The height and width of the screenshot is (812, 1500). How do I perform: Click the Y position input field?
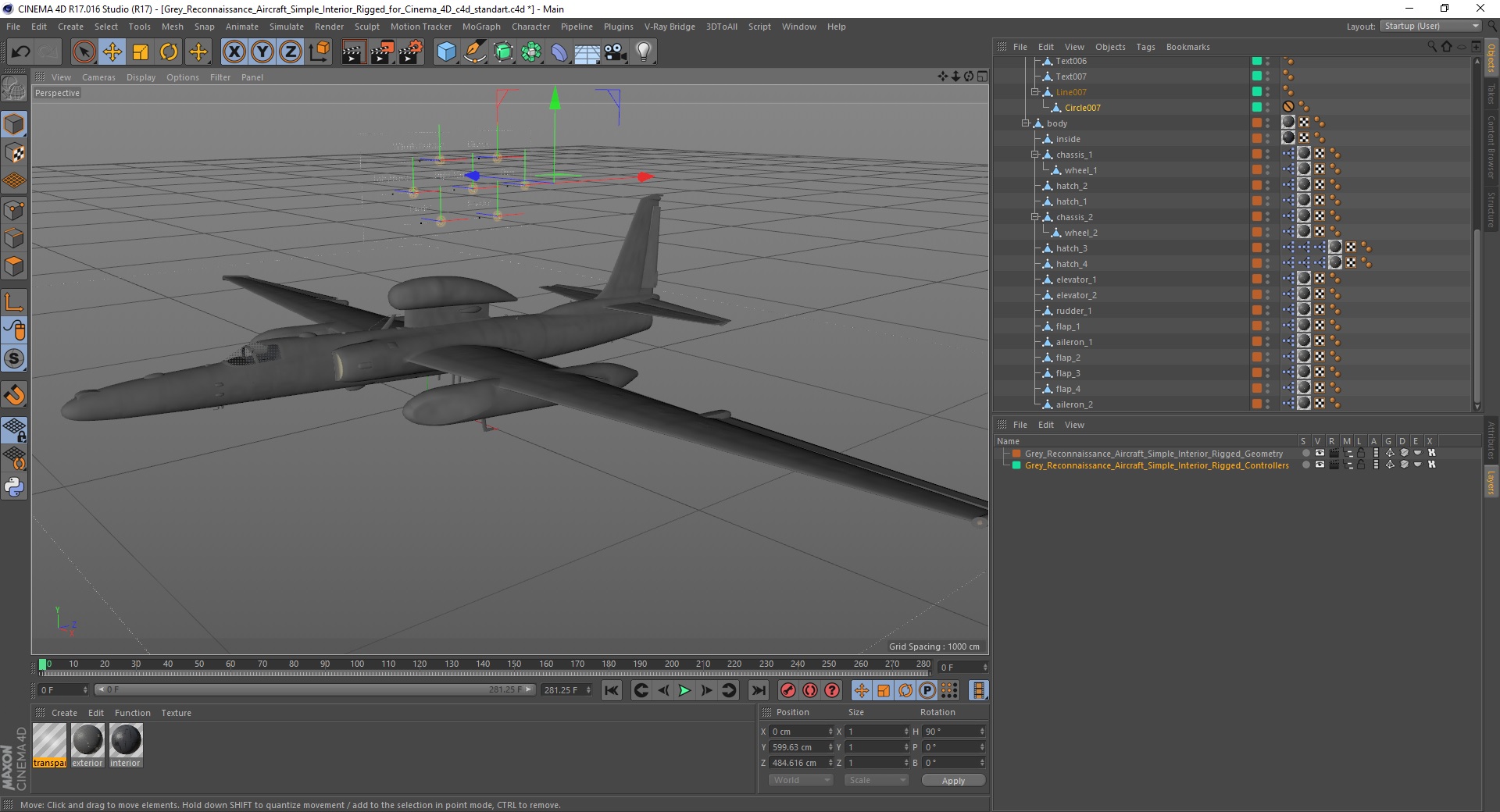click(802, 747)
